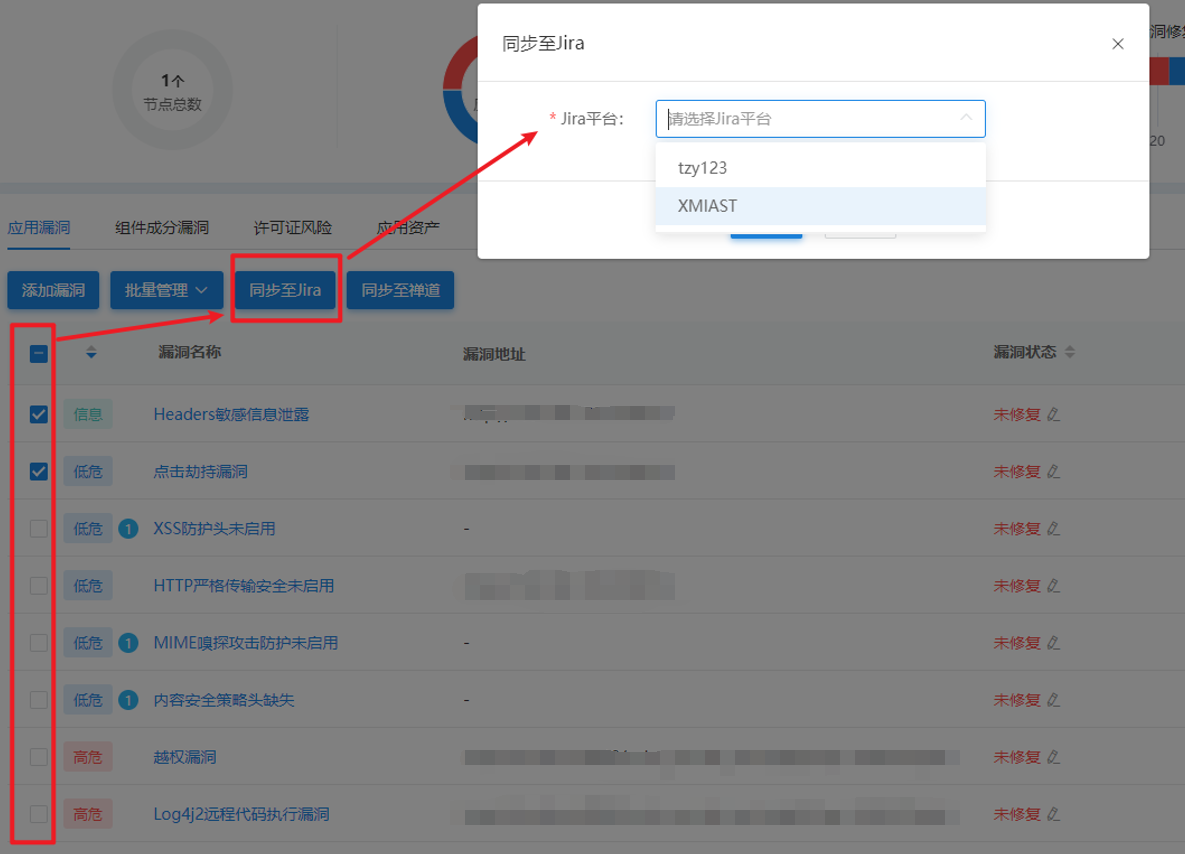The height and width of the screenshot is (854, 1185).
Task: Open HTTP严格传输安全未启用 link
Action: 243,586
